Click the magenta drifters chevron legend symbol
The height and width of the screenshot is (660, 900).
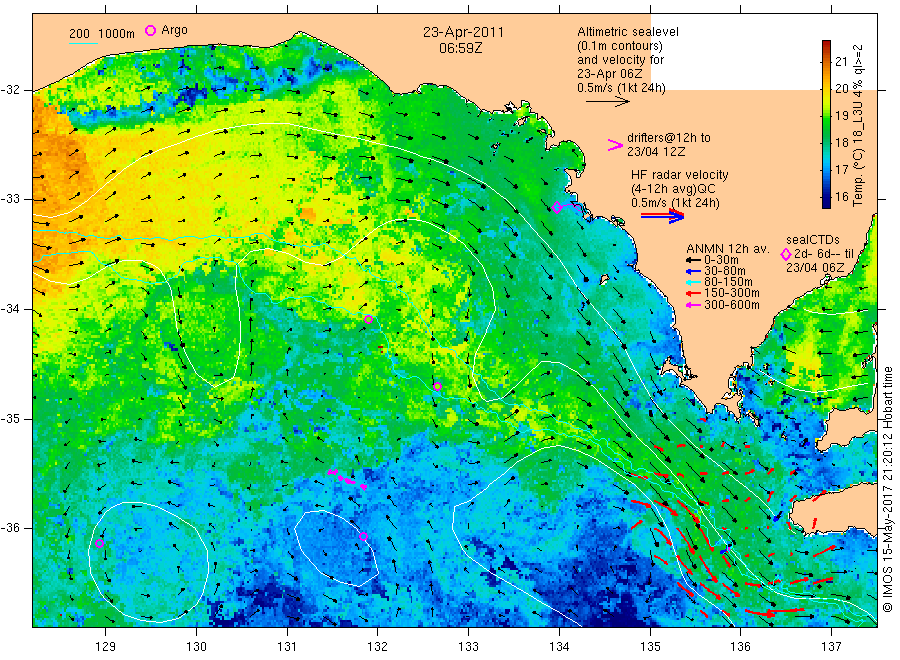click(615, 145)
